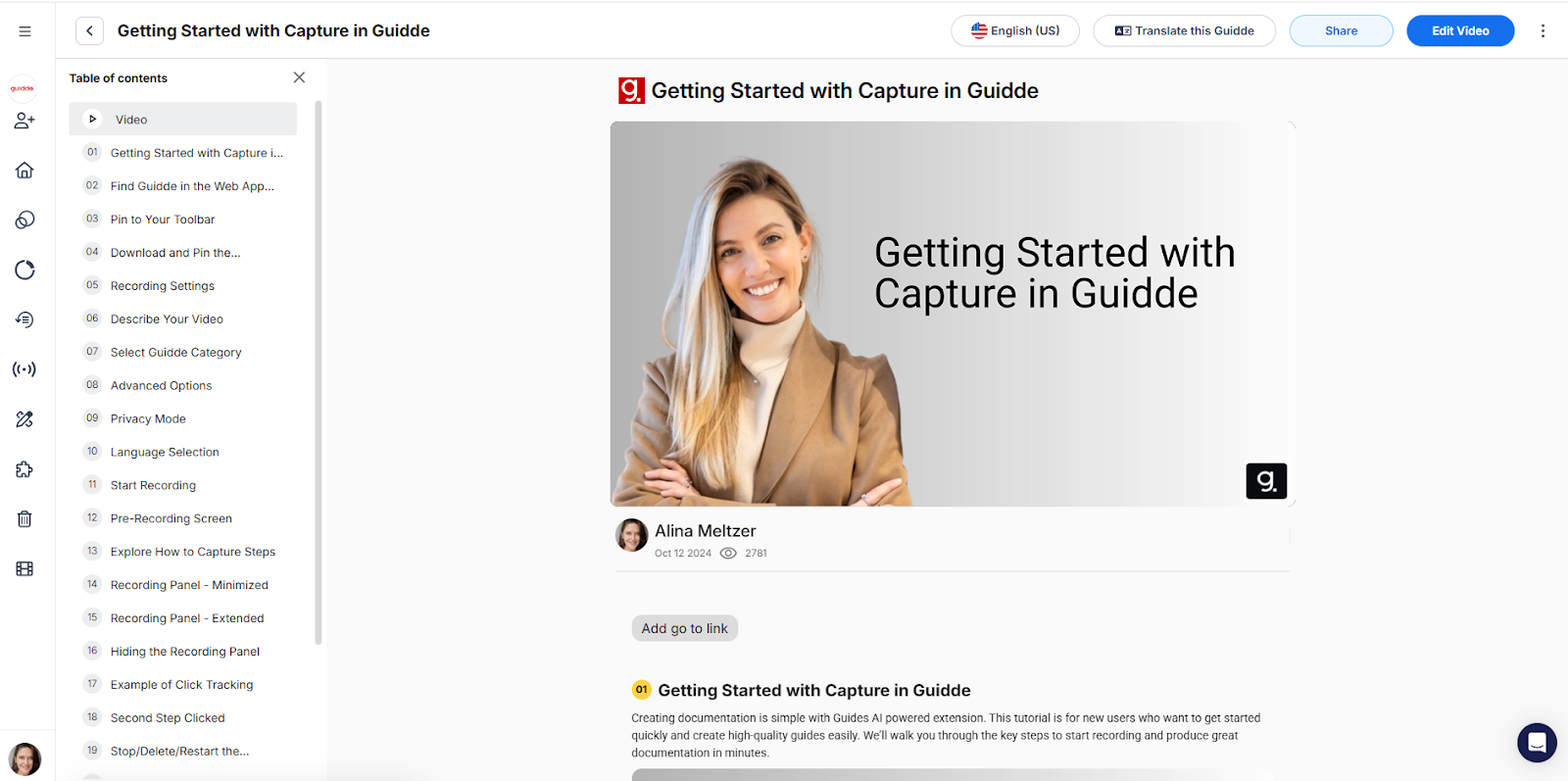
Task: Jump to step 17 Example of Click Tracking
Action: 182,686
